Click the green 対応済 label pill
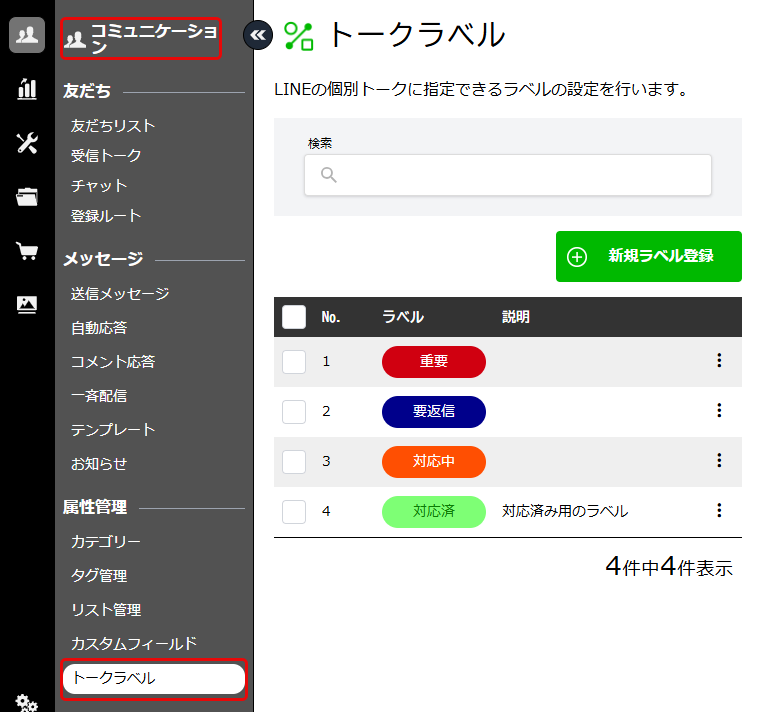The width and height of the screenshot is (764, 712). coord(434,512)
